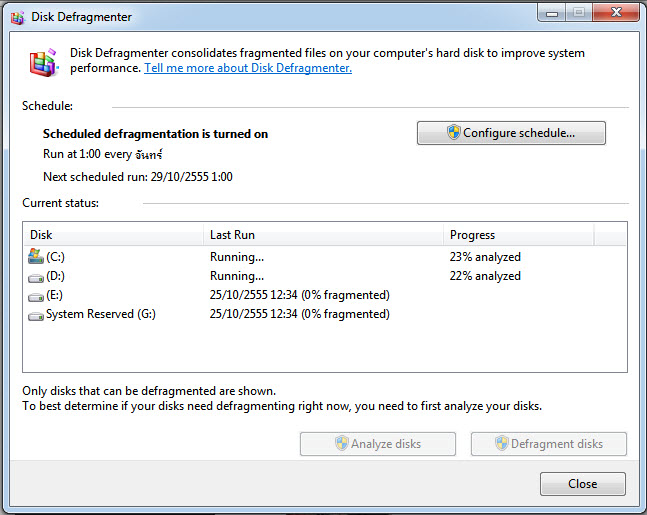Viewport: 647px width, 515px height.
Task: Open Tell me more about Disk Defragmenter link
Action: [248, 68]
